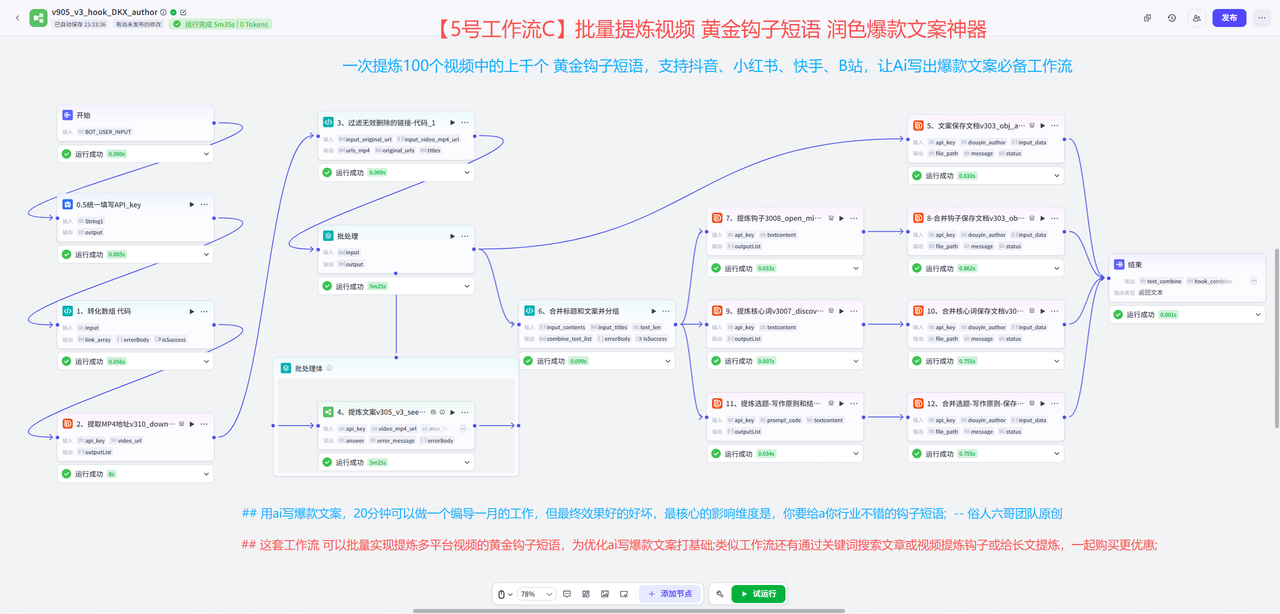Open the header more options ellipsis
This screenshot has height=614, width=1280.
point(1263,17)
